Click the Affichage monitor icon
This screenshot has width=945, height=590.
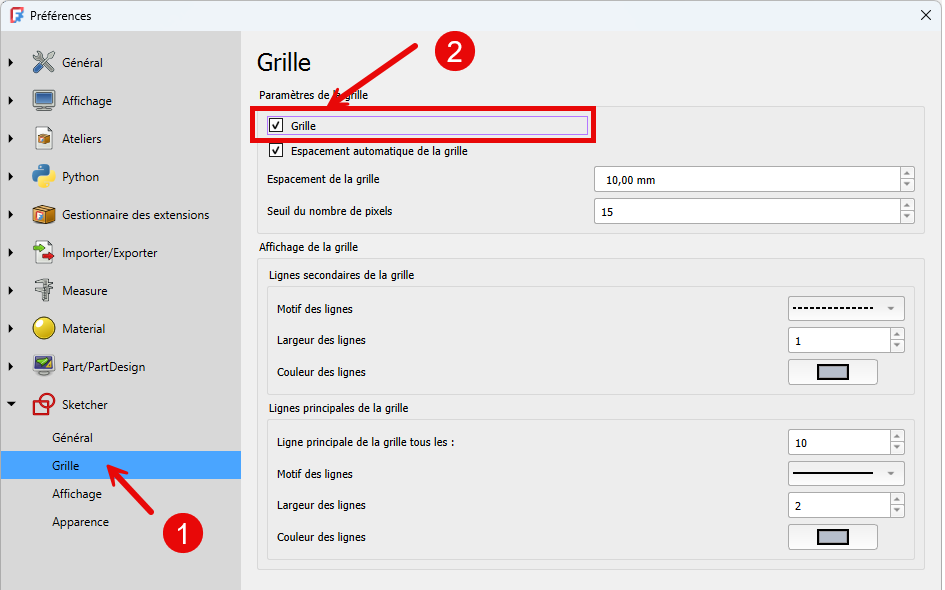click(x=43, y=100)
